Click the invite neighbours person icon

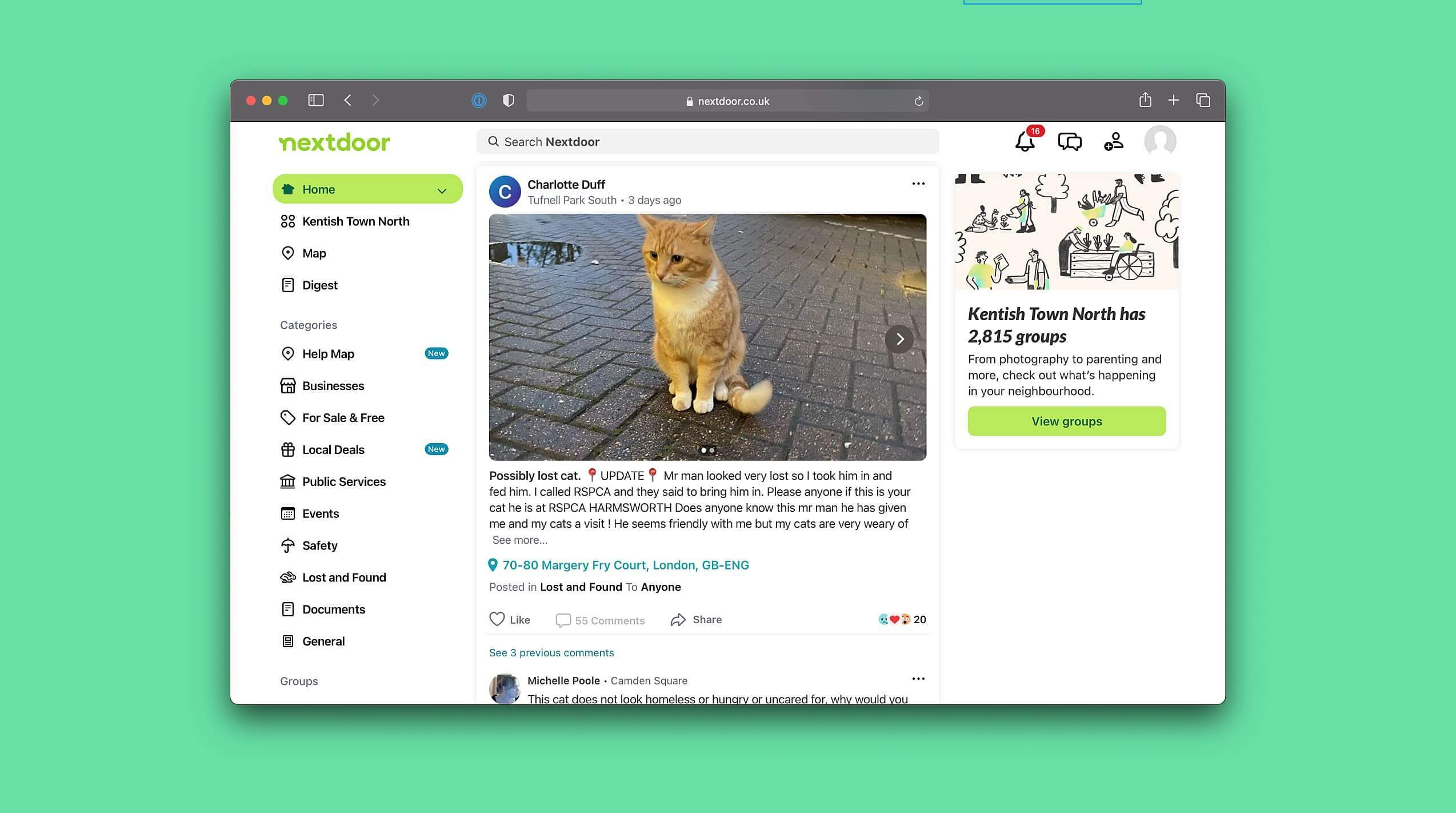coord(1114,141)
